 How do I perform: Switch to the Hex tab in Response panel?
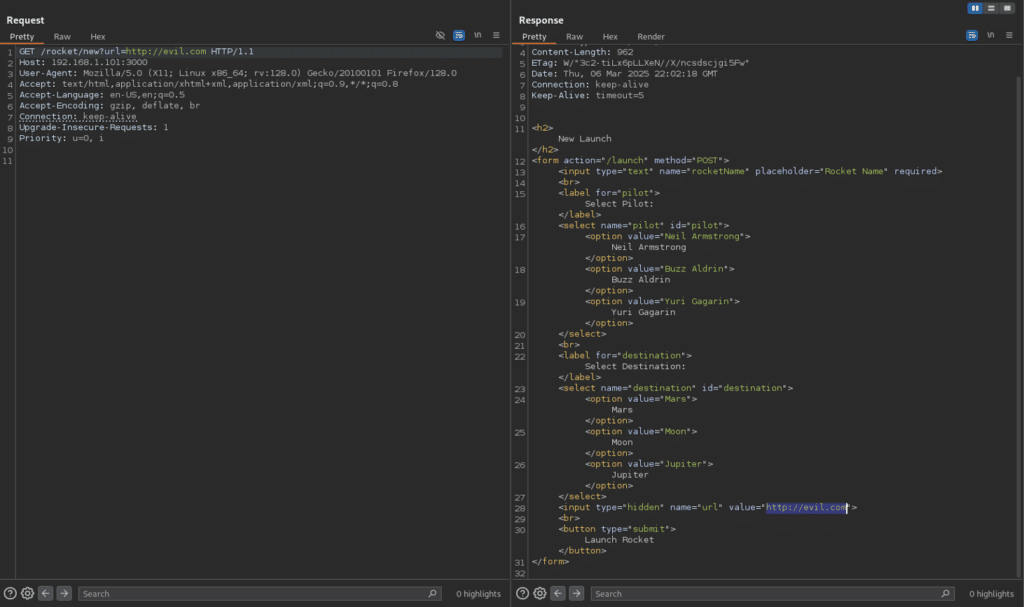pyautogui.click(x=610, y=36)
